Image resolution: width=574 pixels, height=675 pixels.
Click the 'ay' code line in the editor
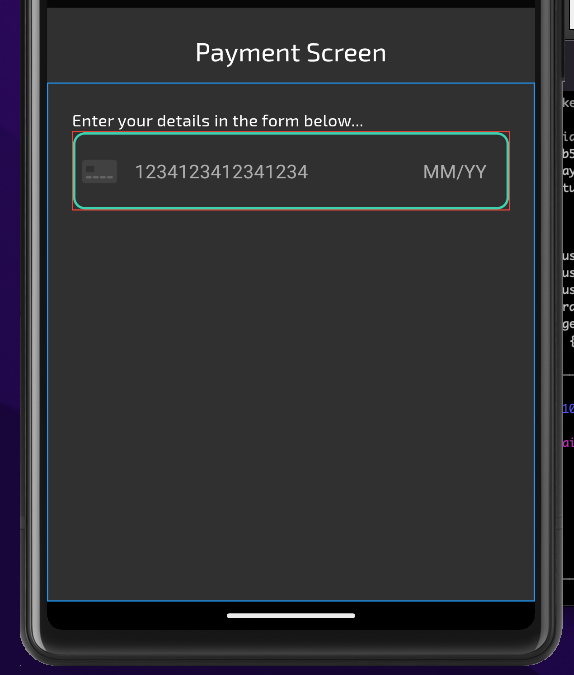point(568,171)
